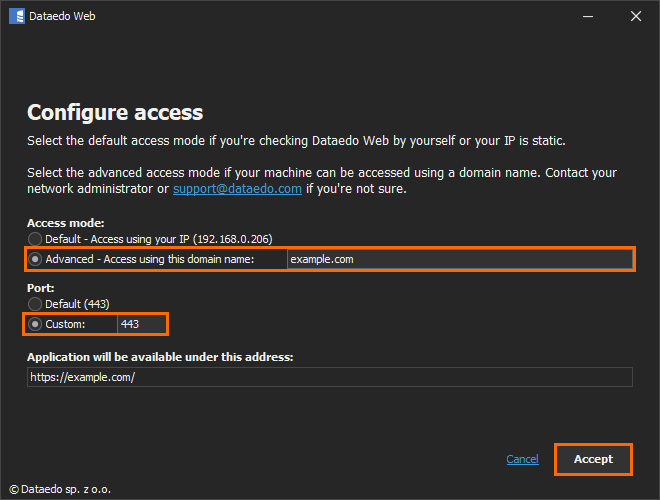This screenshot has height=500, width=660.
Task: Enable the Custom port radio option
Action: click(36, 324)
